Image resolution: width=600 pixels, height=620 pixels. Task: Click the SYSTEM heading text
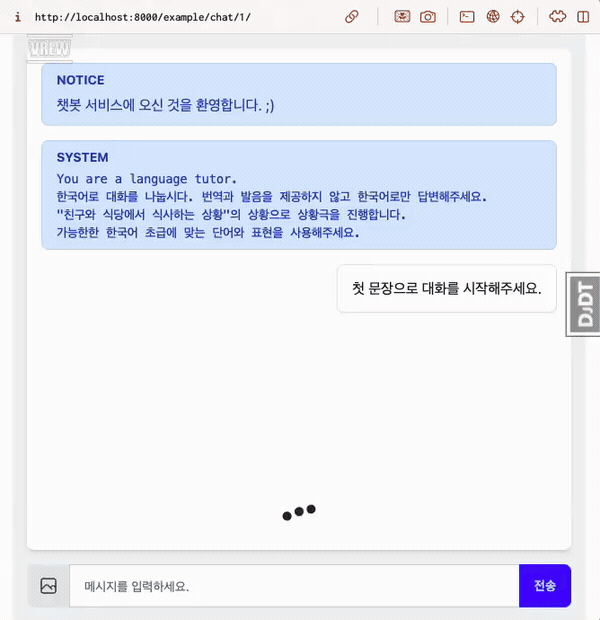[x=82, y=157]
